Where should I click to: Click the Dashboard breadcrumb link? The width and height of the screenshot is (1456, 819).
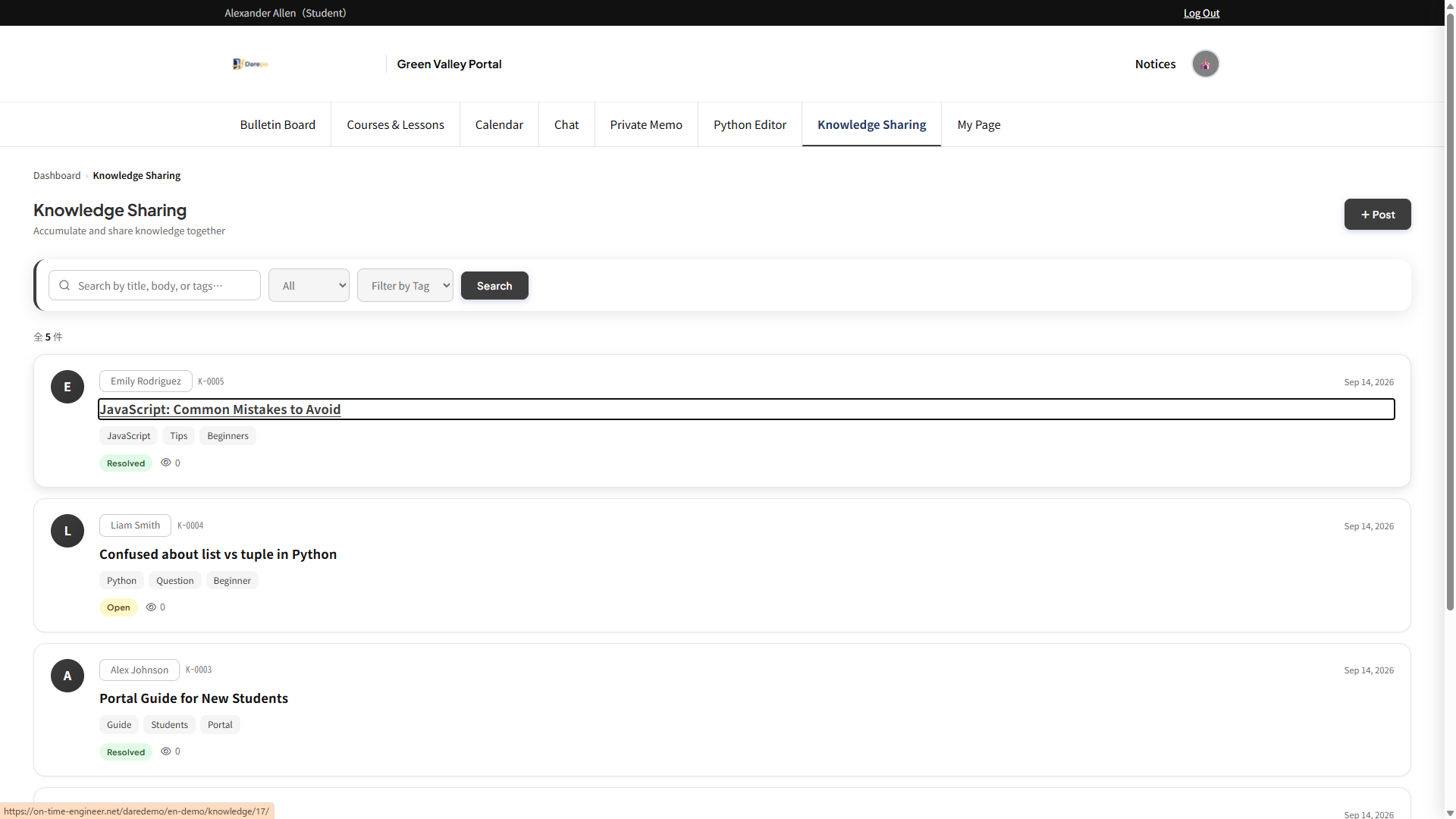click(x=57, y=175)
